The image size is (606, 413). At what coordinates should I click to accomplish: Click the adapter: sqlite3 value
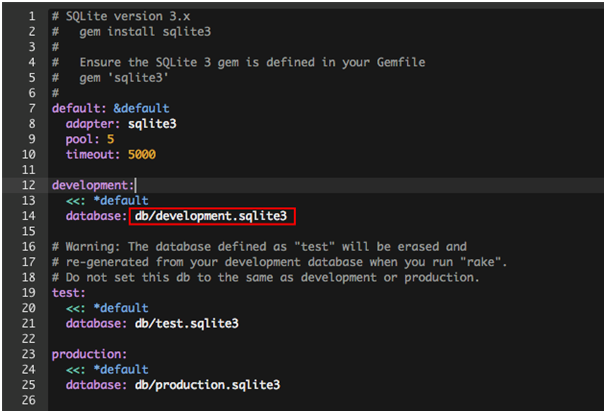click(152, 124)
